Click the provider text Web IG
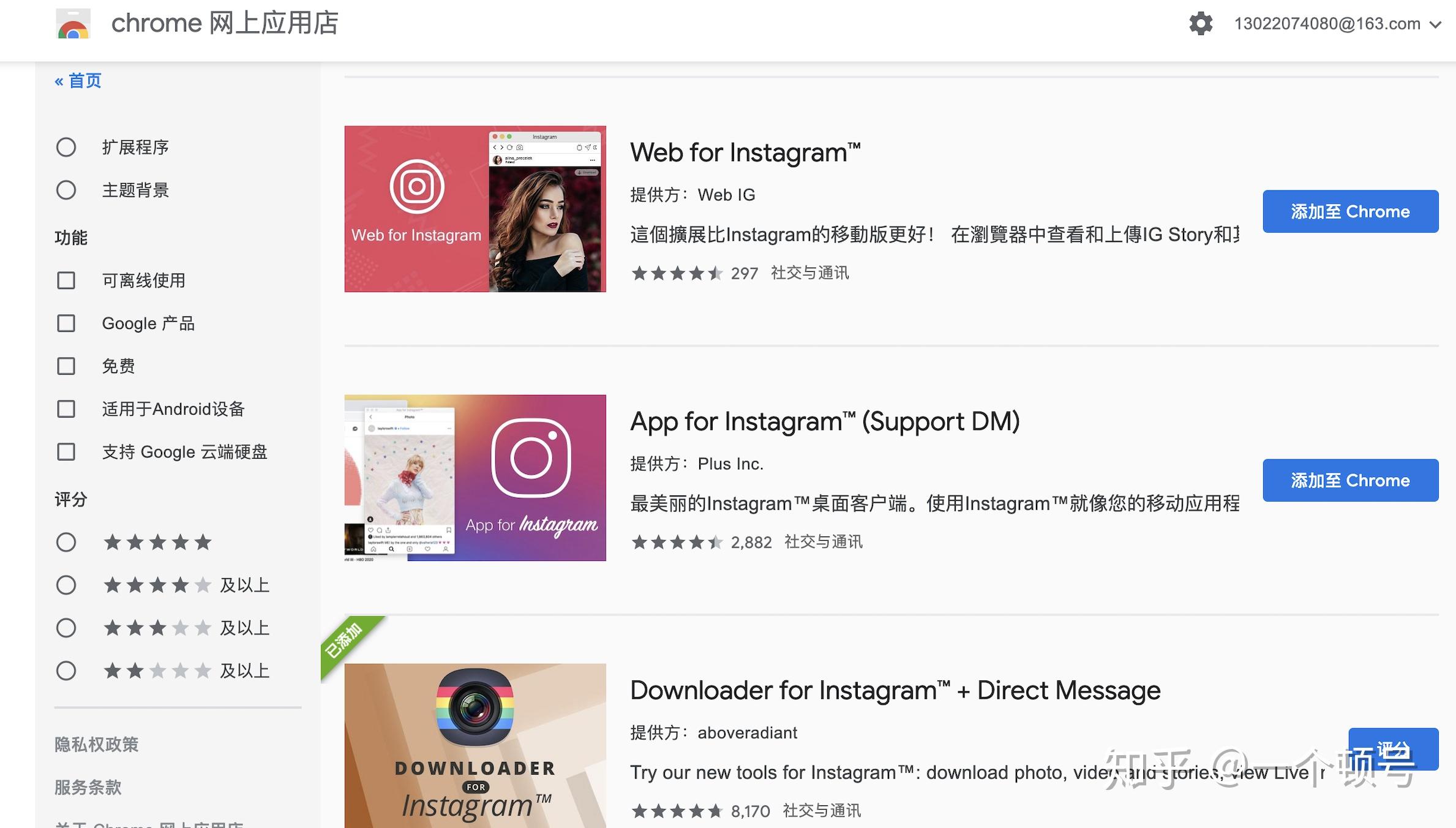 point(726,195)
